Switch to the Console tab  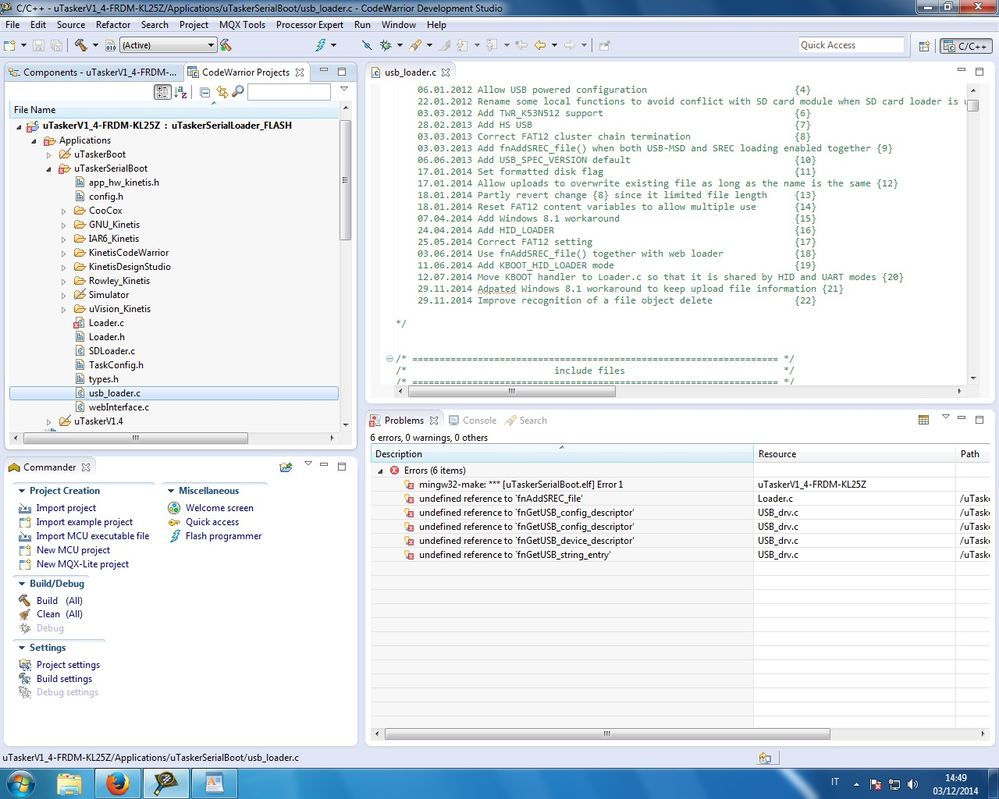pyautogui.click(x=478, y=420)
